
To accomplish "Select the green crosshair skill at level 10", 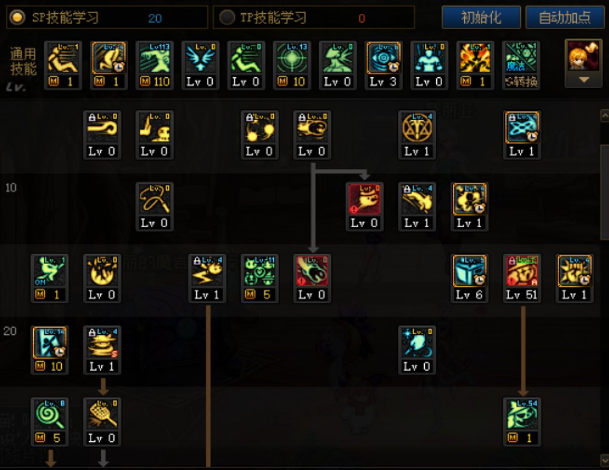I will point(292,59).
